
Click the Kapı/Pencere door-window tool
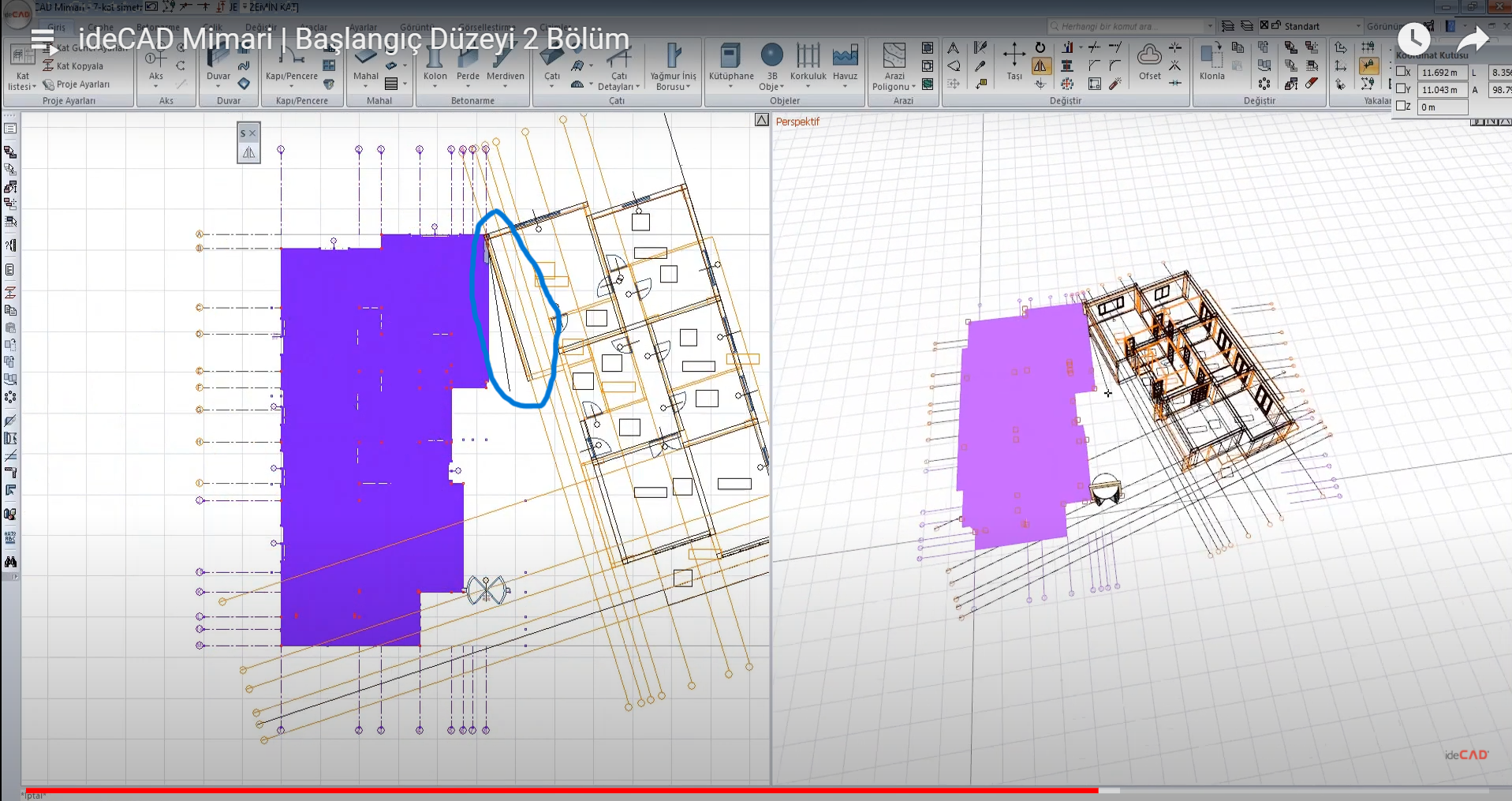pos(291,62)
